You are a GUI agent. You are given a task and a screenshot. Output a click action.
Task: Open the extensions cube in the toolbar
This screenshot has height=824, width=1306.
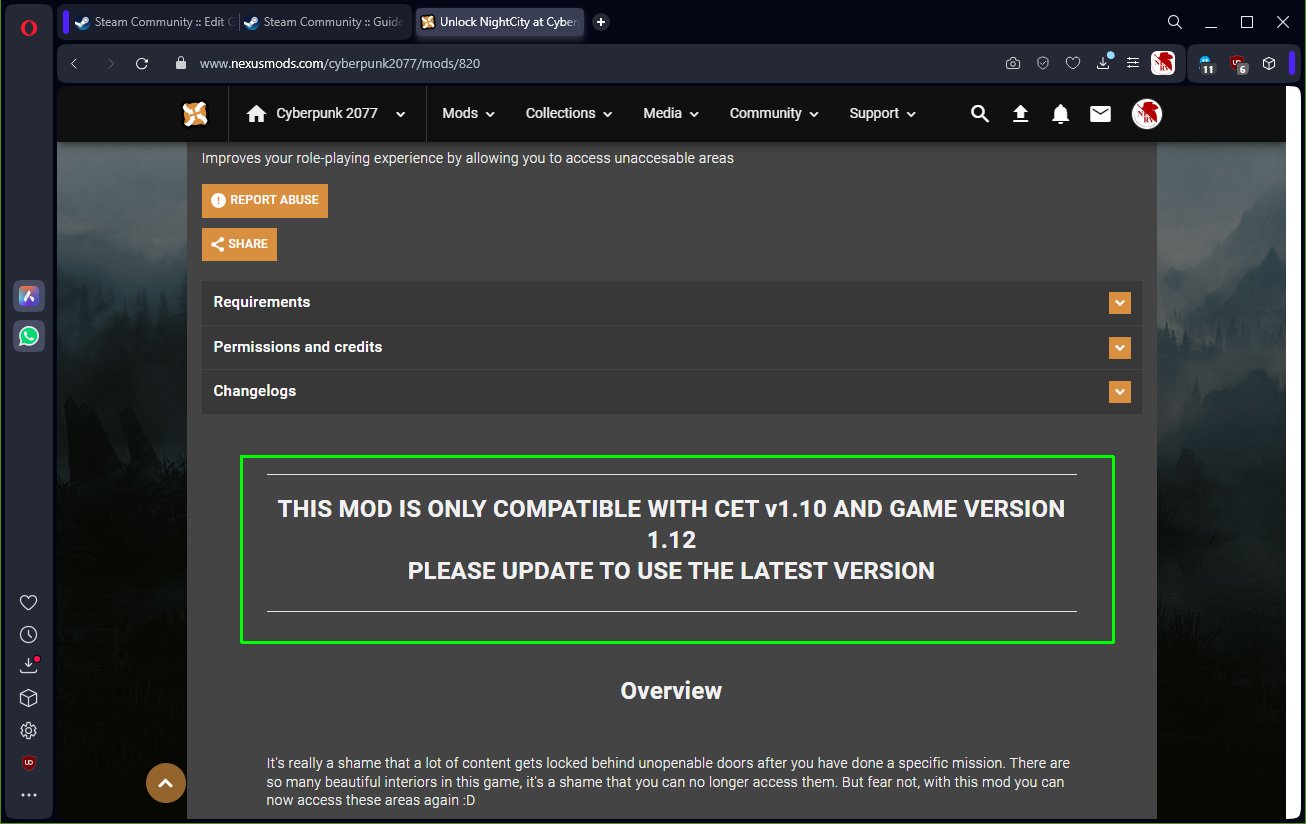[1269, 63]
